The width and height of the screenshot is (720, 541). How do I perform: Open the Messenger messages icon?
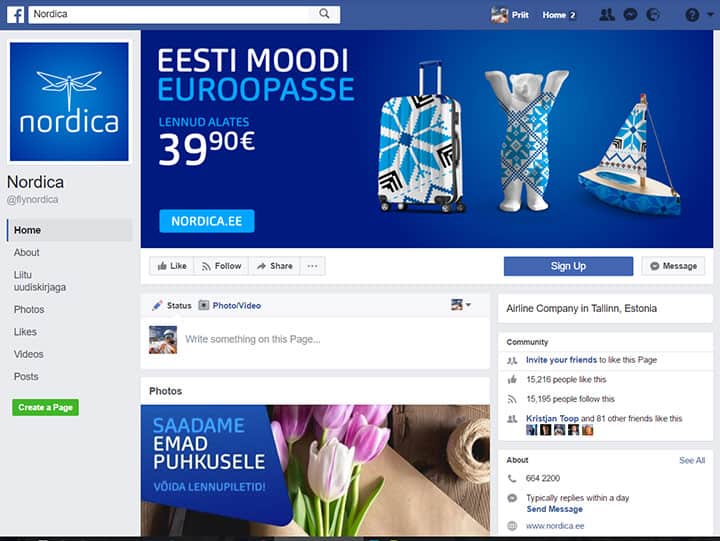(x=630, y=15)
